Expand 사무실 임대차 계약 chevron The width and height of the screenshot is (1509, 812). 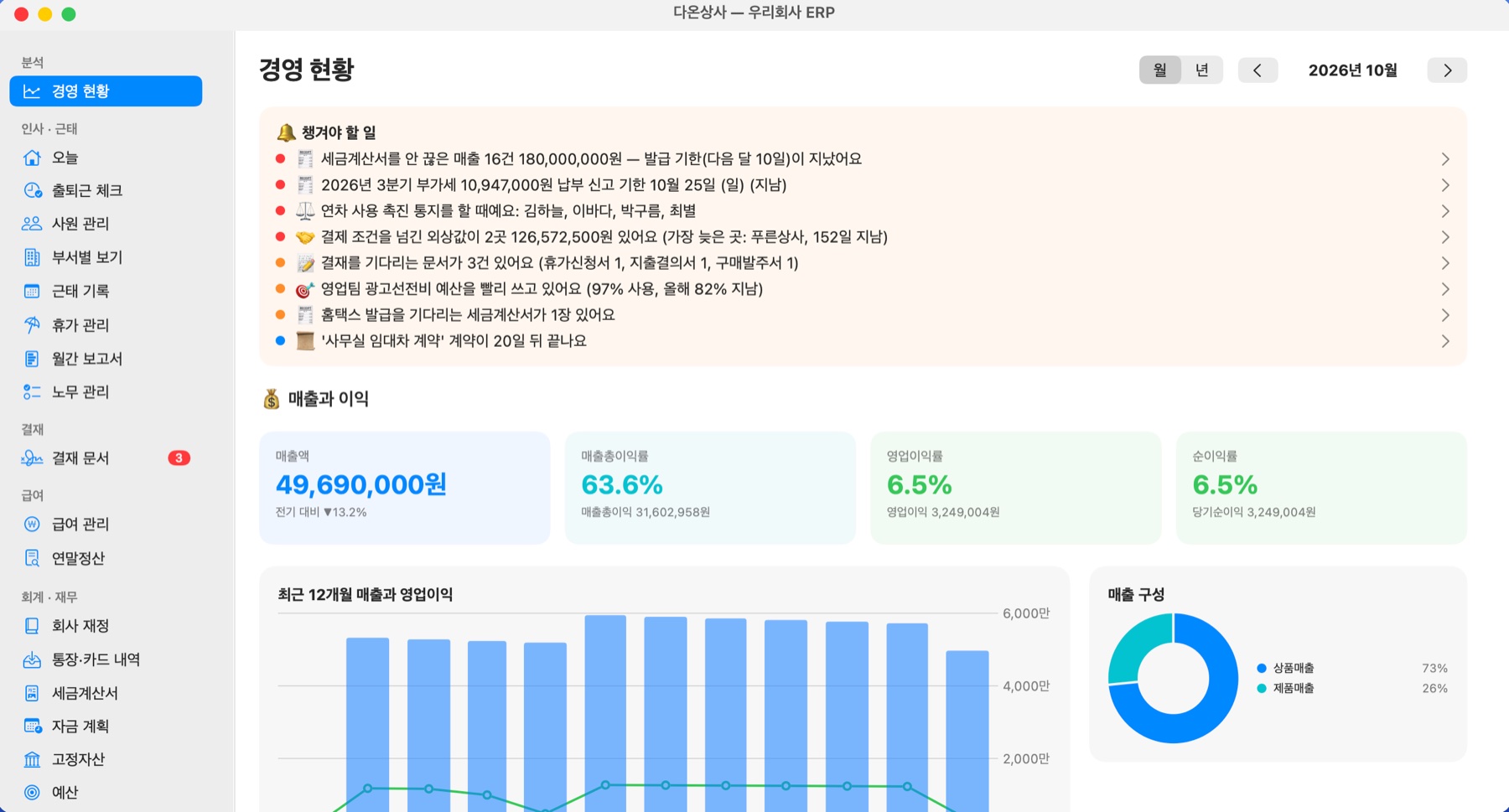pos(1445,341)
